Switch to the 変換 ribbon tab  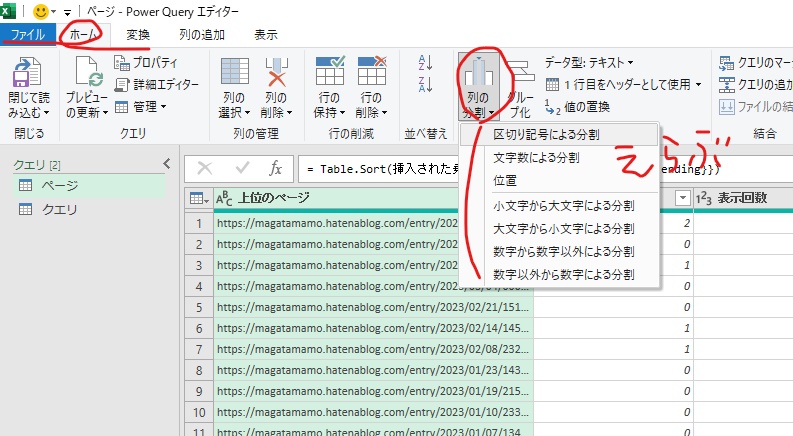click(138, 34)
